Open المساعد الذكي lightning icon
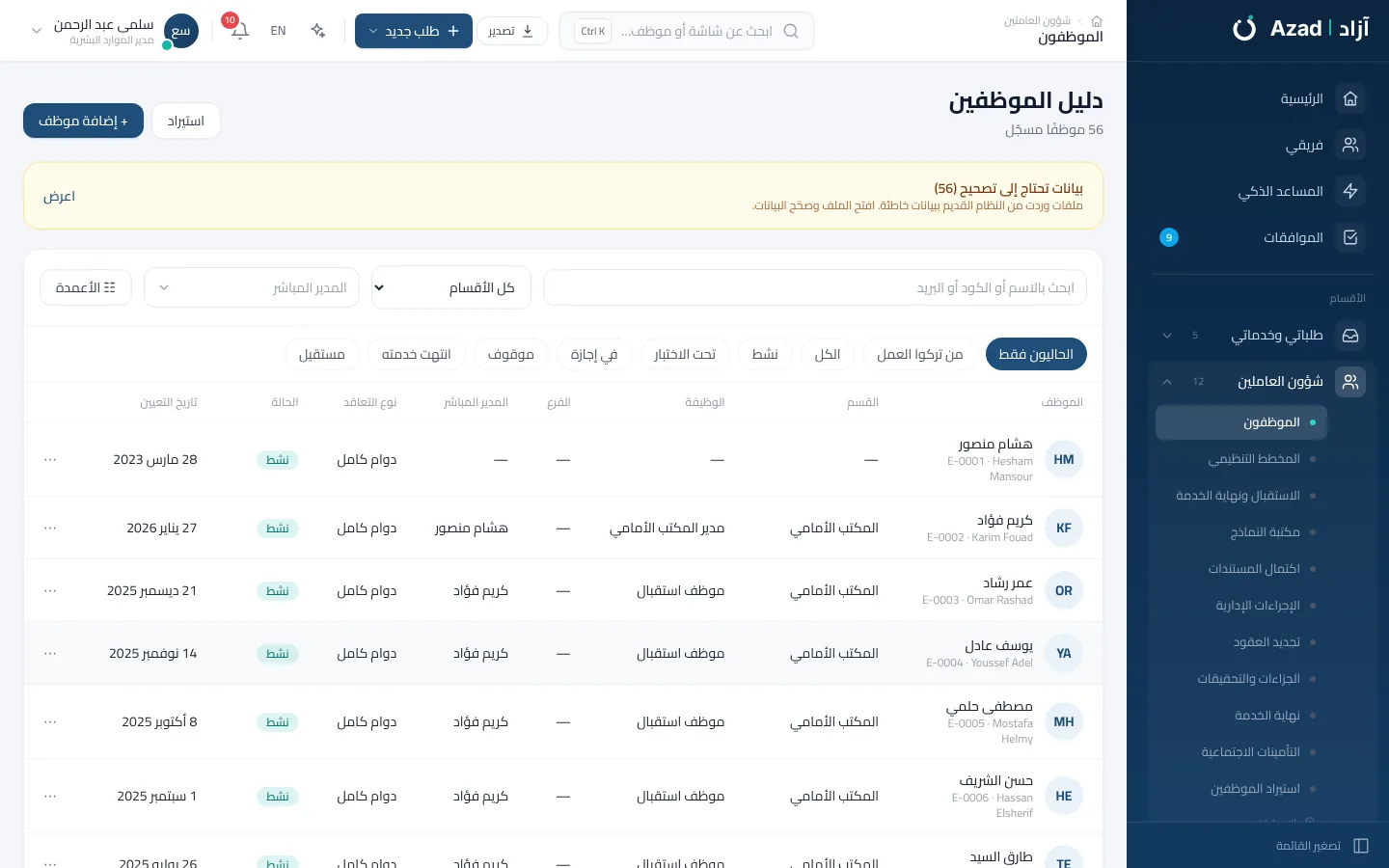 point(1350,191)
